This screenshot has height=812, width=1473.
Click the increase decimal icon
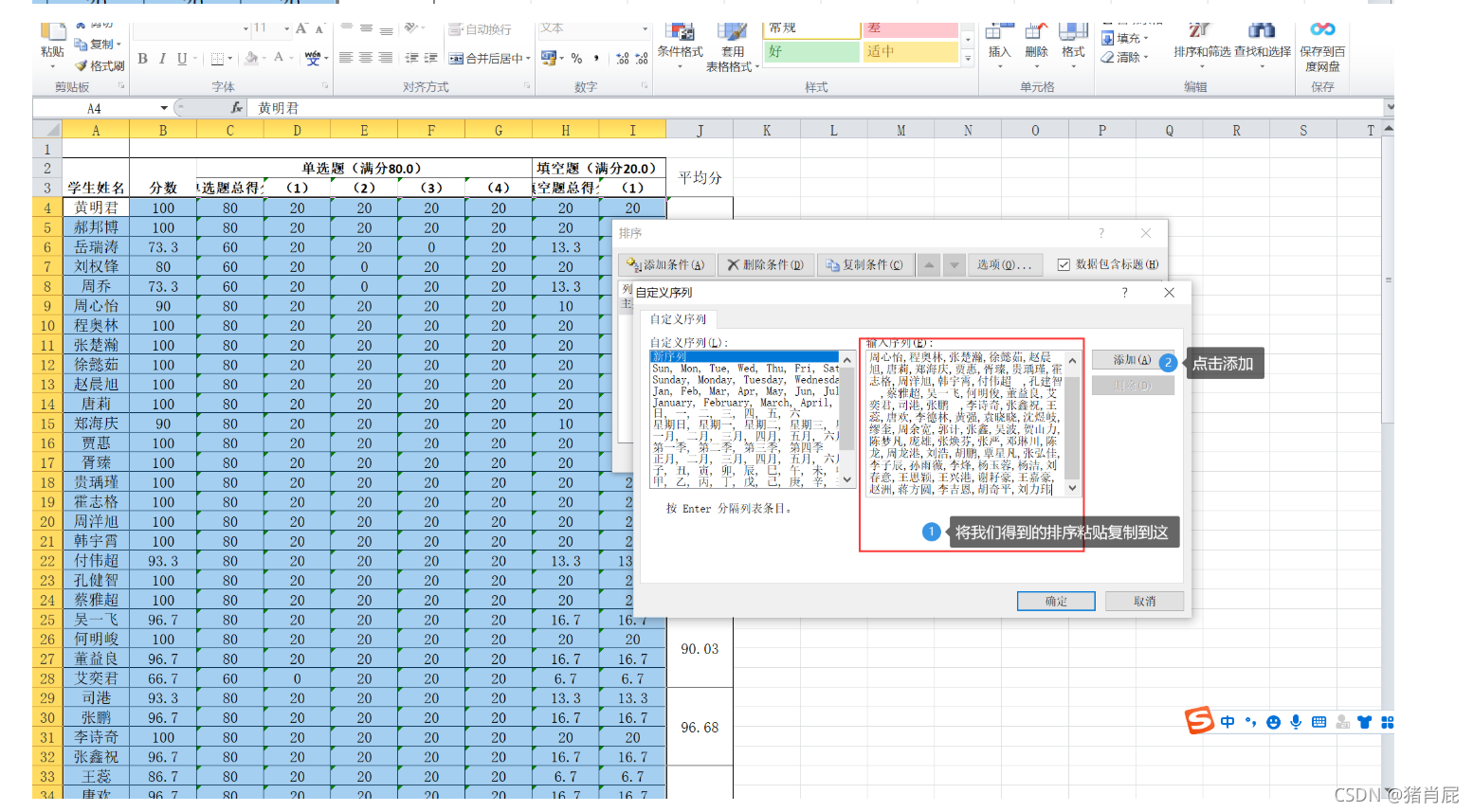tap(622, 59)
